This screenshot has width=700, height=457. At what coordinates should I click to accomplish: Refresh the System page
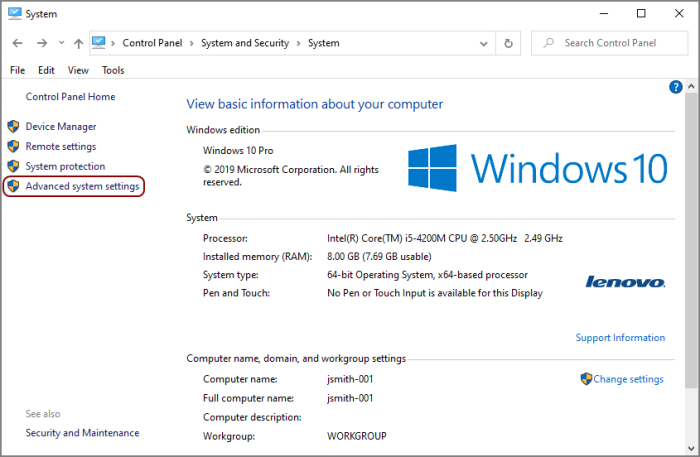[x=509, y=44]
